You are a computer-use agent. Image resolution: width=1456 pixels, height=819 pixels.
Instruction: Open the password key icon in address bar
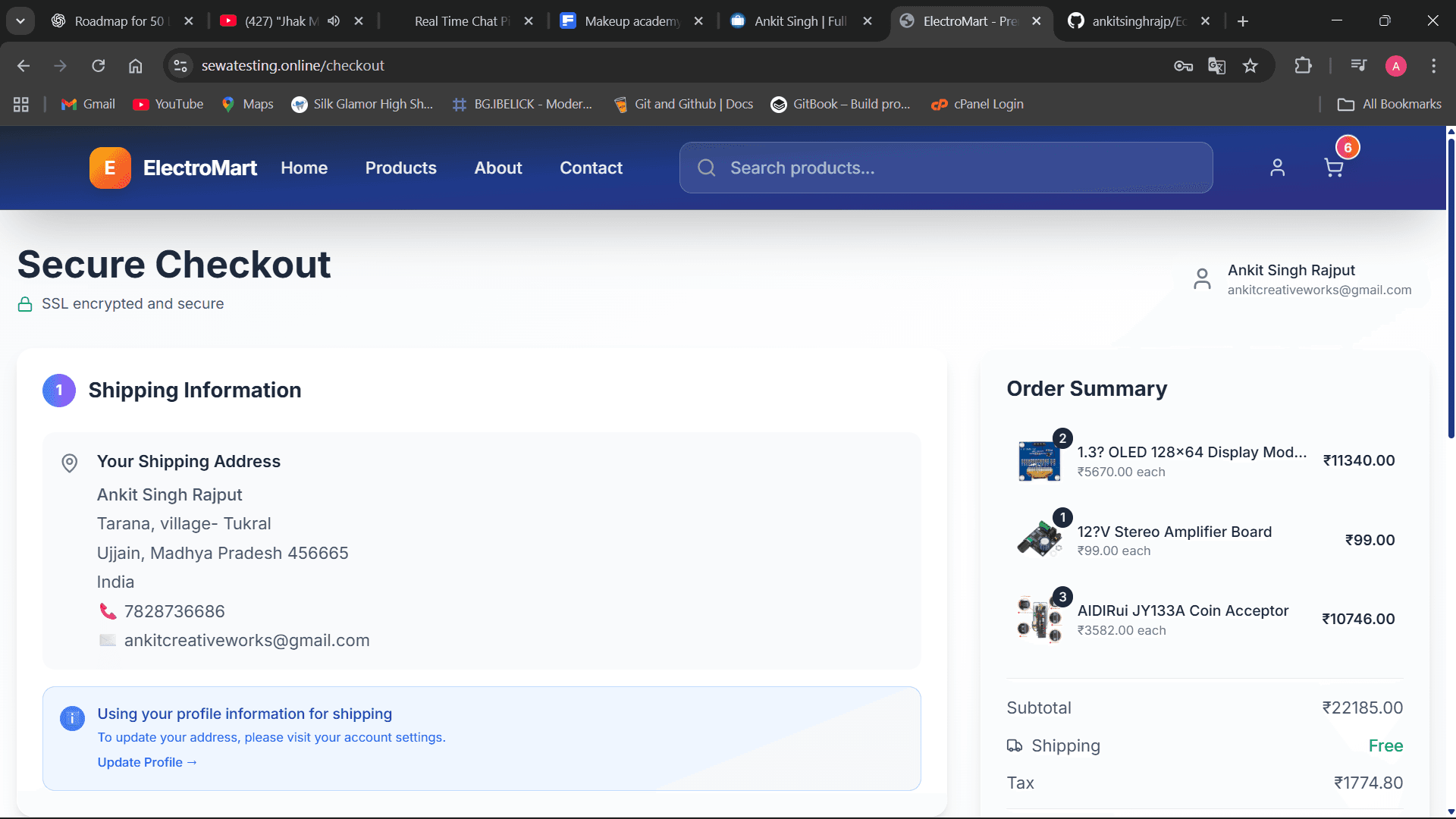point(1183,66)
